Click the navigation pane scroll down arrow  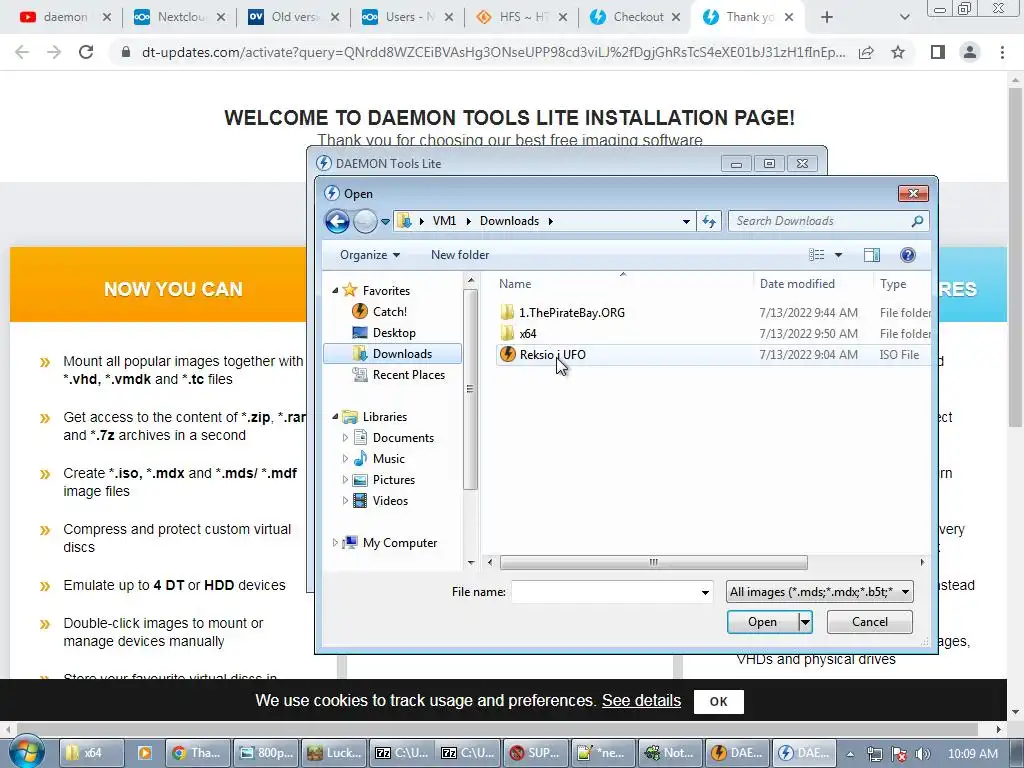(x=471, y=562)
